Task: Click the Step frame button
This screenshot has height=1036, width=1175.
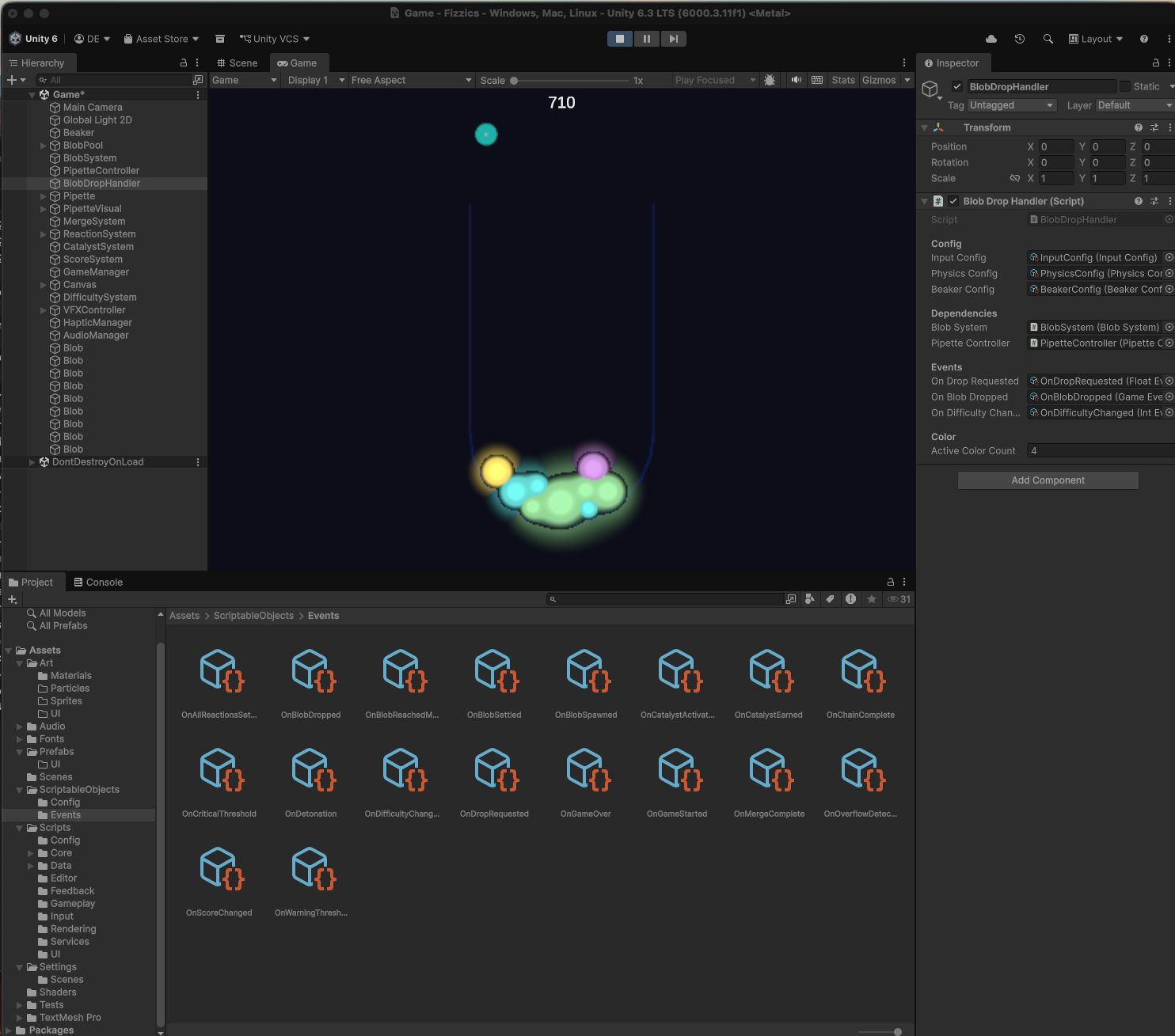Action: 673,39
